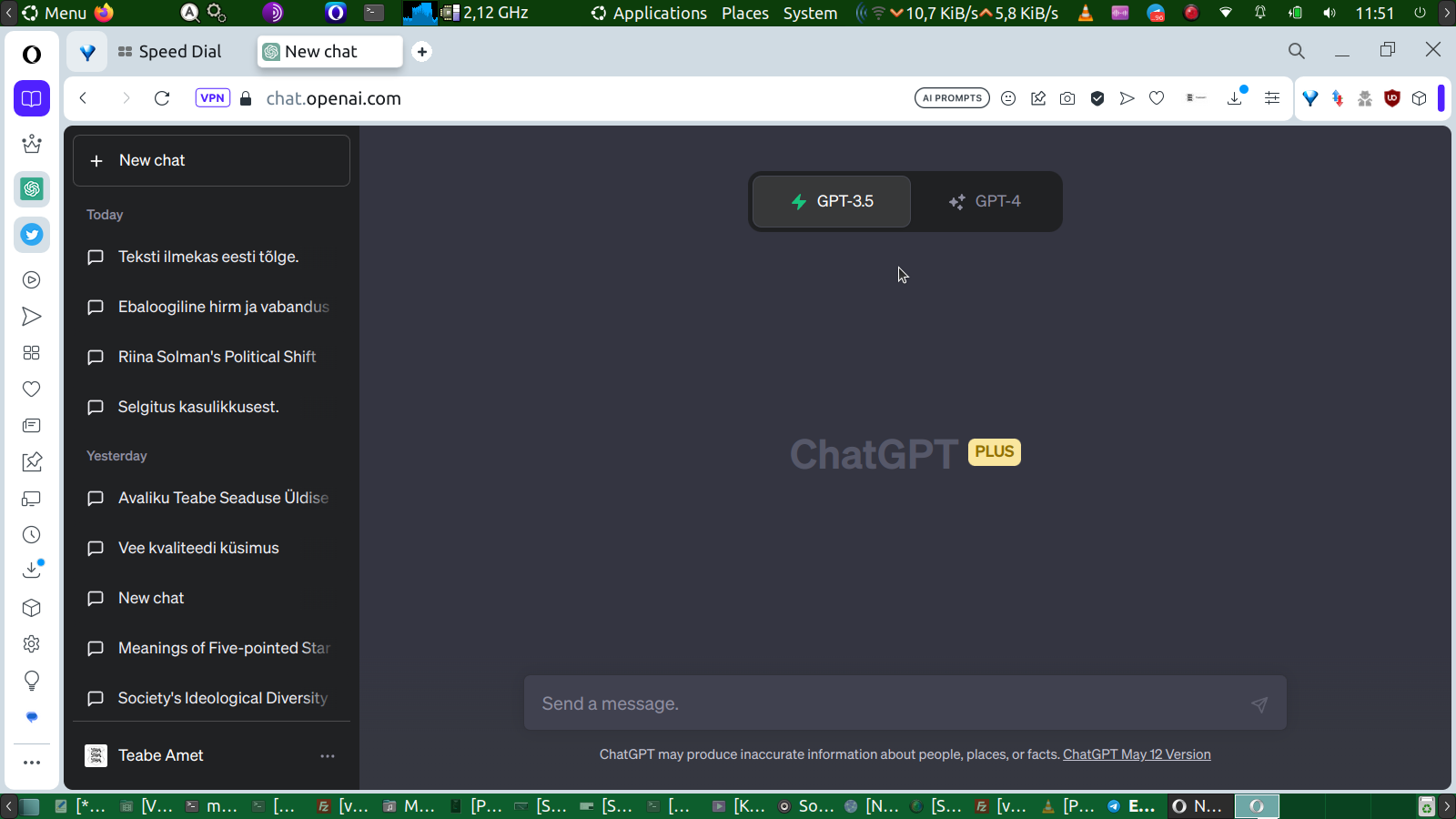Viewport: 1456px width, 819px height.
Task: Open uBlock Origin extension icon
Action: tap(1391, 98)
